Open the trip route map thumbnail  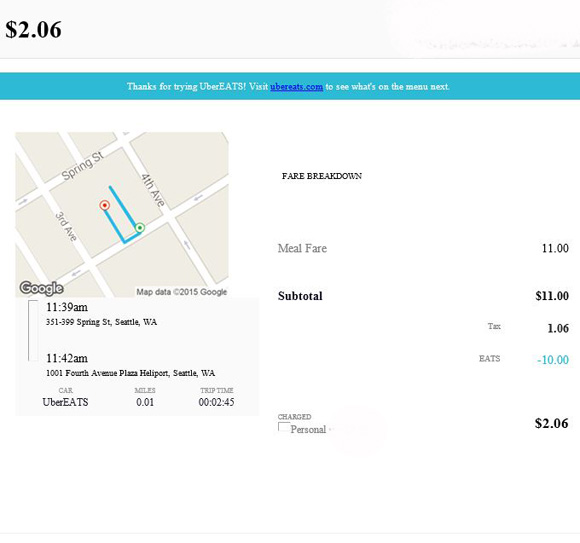pos(122,215)
